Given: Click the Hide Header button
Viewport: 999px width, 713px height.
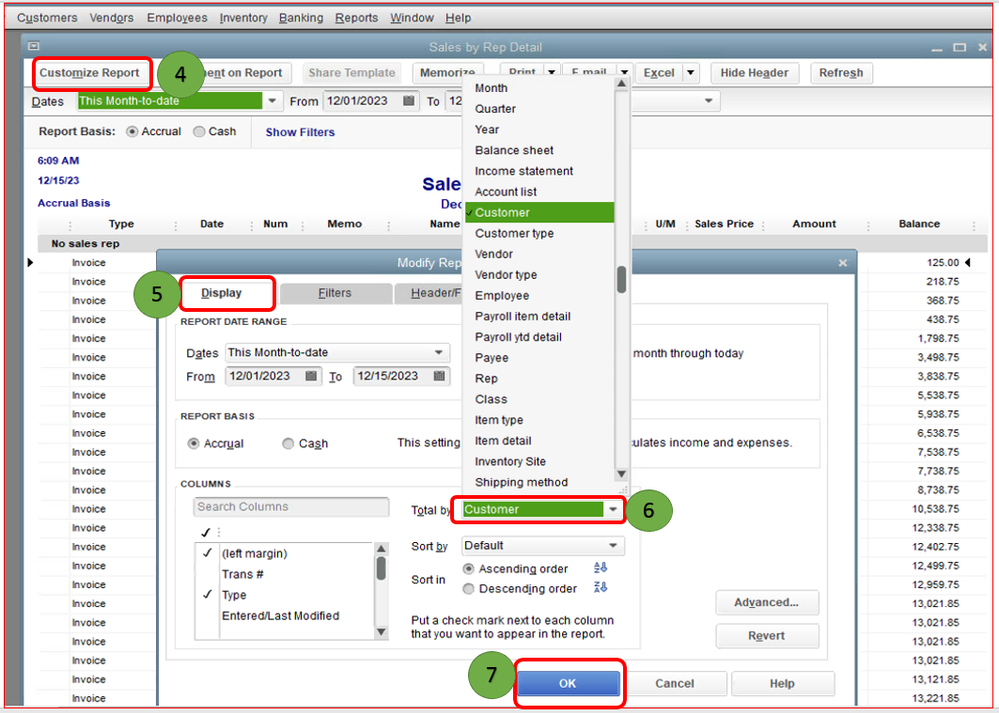Looking at the screenshot, I should click(x=754, y=73).
